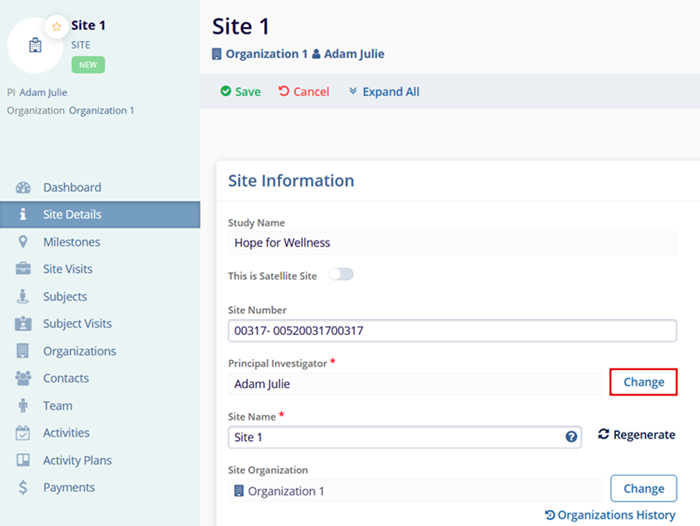Go to the Organizations sidebar section

(79, 351)
